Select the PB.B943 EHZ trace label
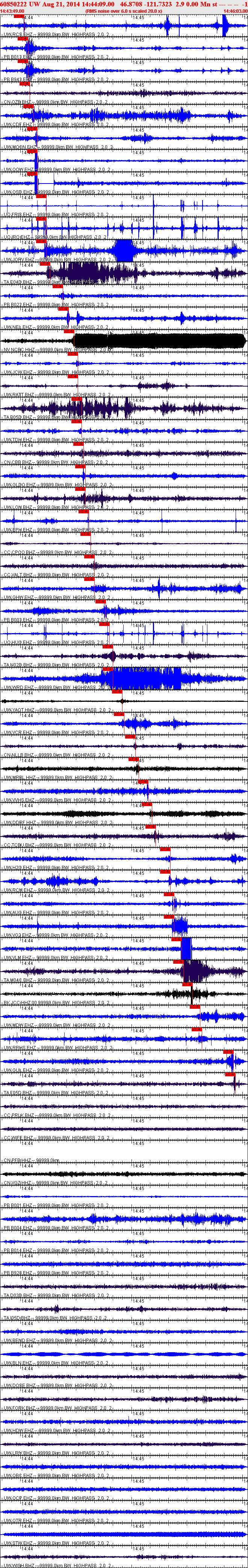The width and height of the screenshot is (248, 1568). tap(56, 80)
